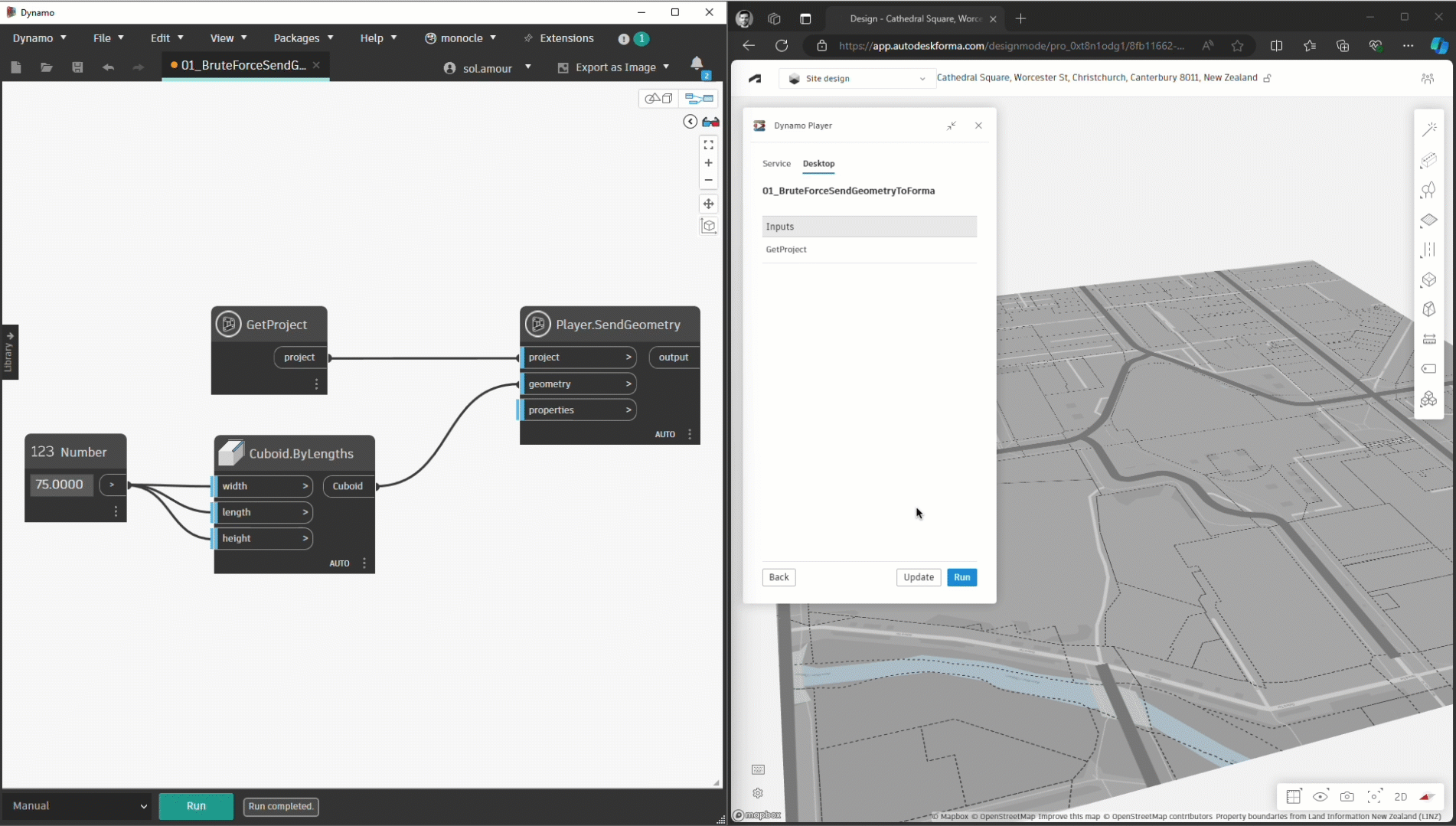This screenshot has height=826, width=1456.
Task: Click the camera screenshot icon in Forma
Action: (x=1347, y=797)
